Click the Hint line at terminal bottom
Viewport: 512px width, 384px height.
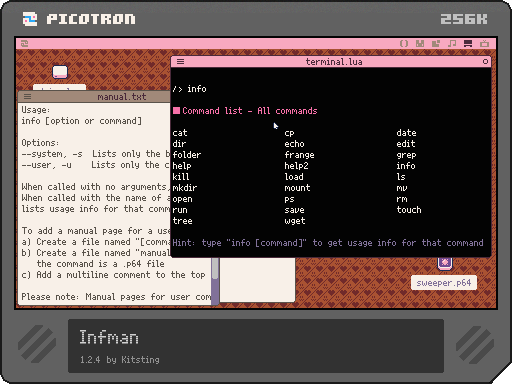coord(328,243)
